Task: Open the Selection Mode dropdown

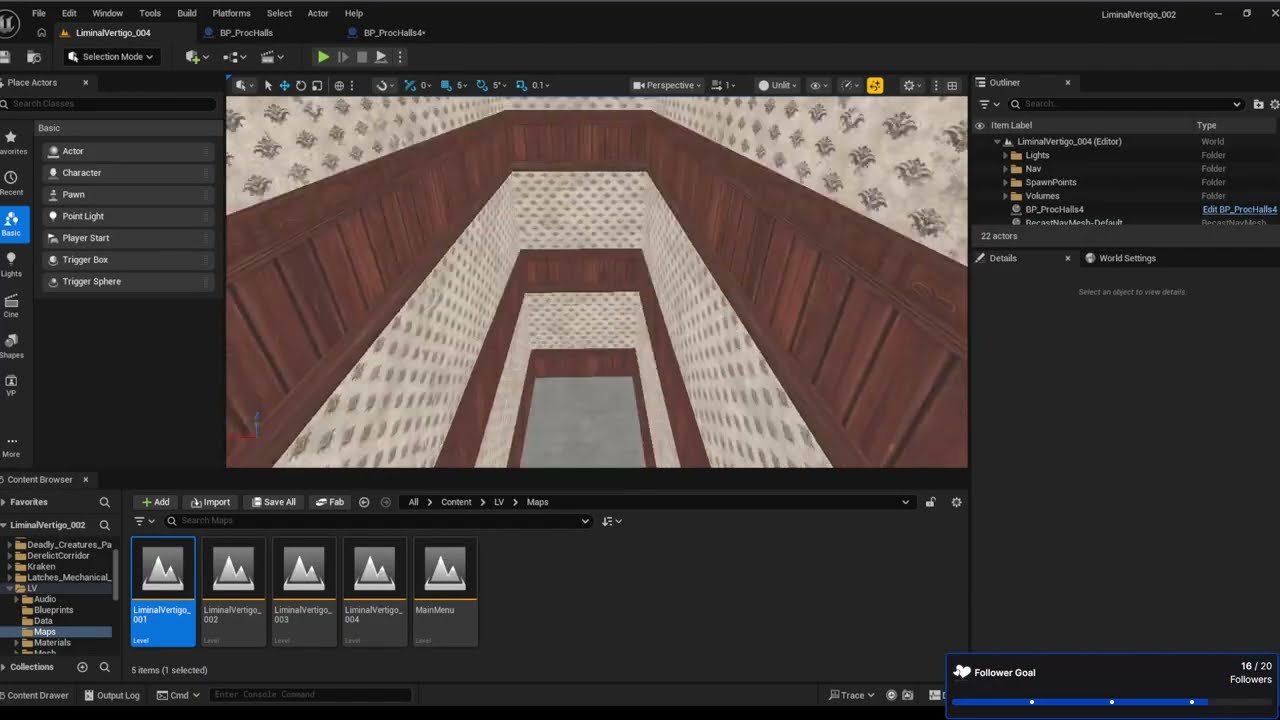Action: (x=111, y=57)
